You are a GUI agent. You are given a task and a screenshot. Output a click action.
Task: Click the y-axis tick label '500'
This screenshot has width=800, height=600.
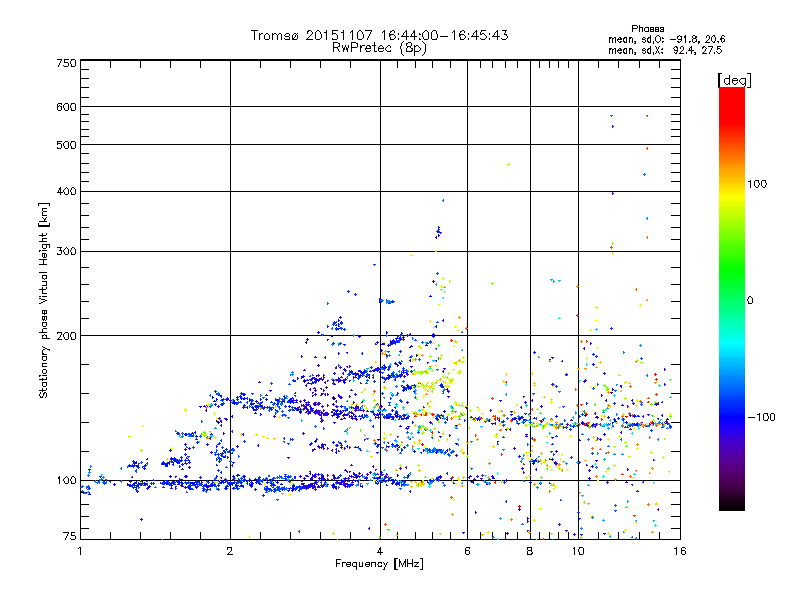click(x=67, y=145)
